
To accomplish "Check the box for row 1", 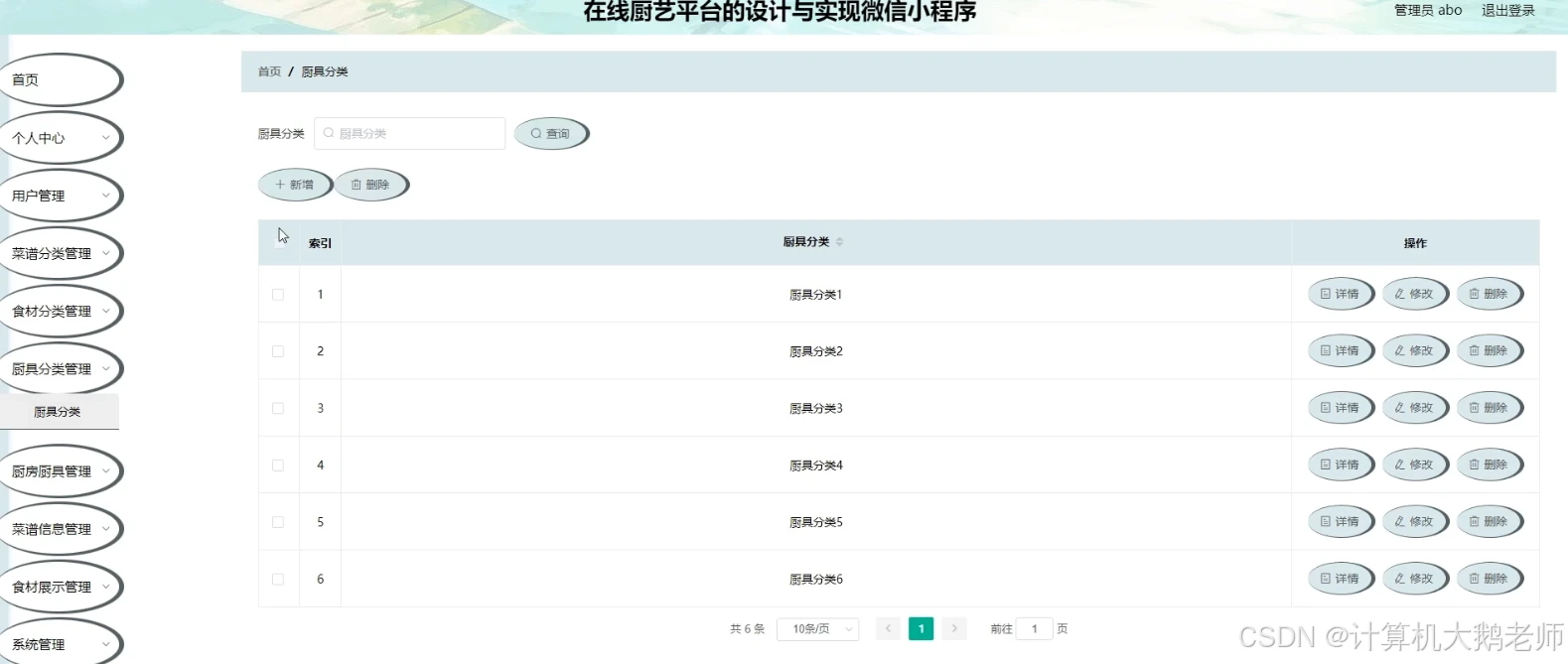I will (278, 295).
